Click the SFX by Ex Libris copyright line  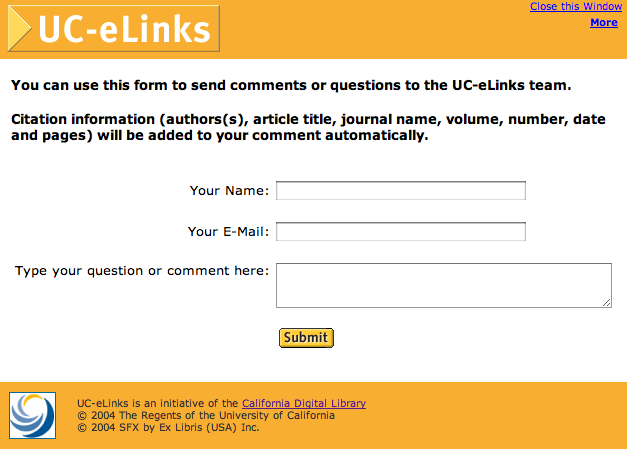(x=168, y=427)
